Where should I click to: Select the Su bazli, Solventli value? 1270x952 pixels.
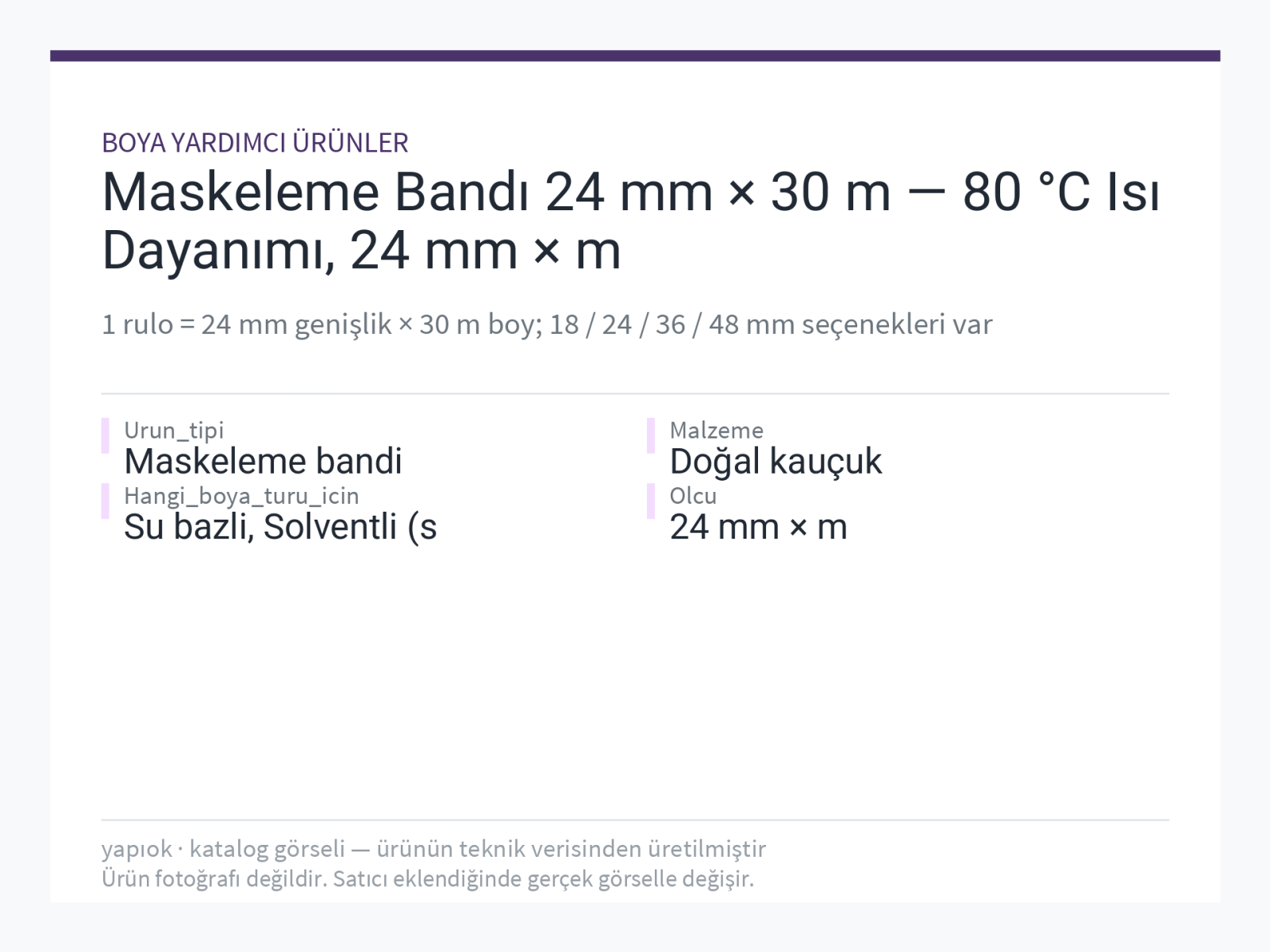click(x=280, y=528)
